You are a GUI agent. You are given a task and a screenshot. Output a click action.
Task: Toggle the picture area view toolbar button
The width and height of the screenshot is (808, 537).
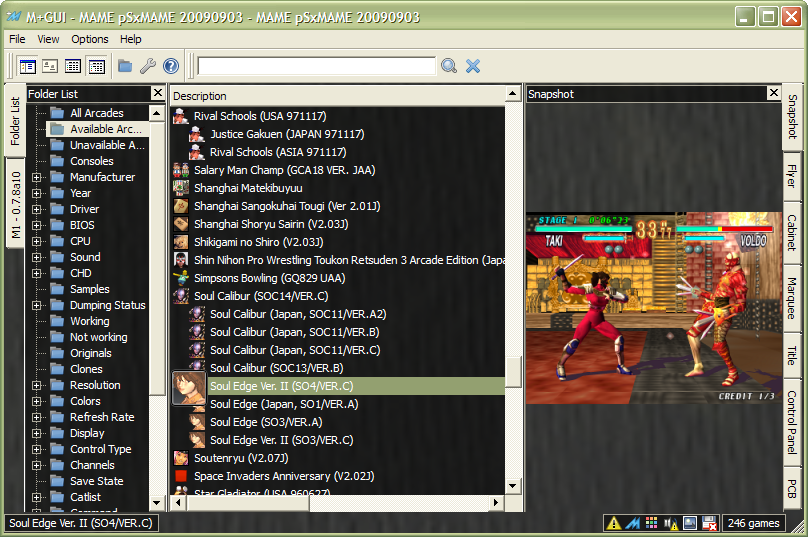[50, 66]
